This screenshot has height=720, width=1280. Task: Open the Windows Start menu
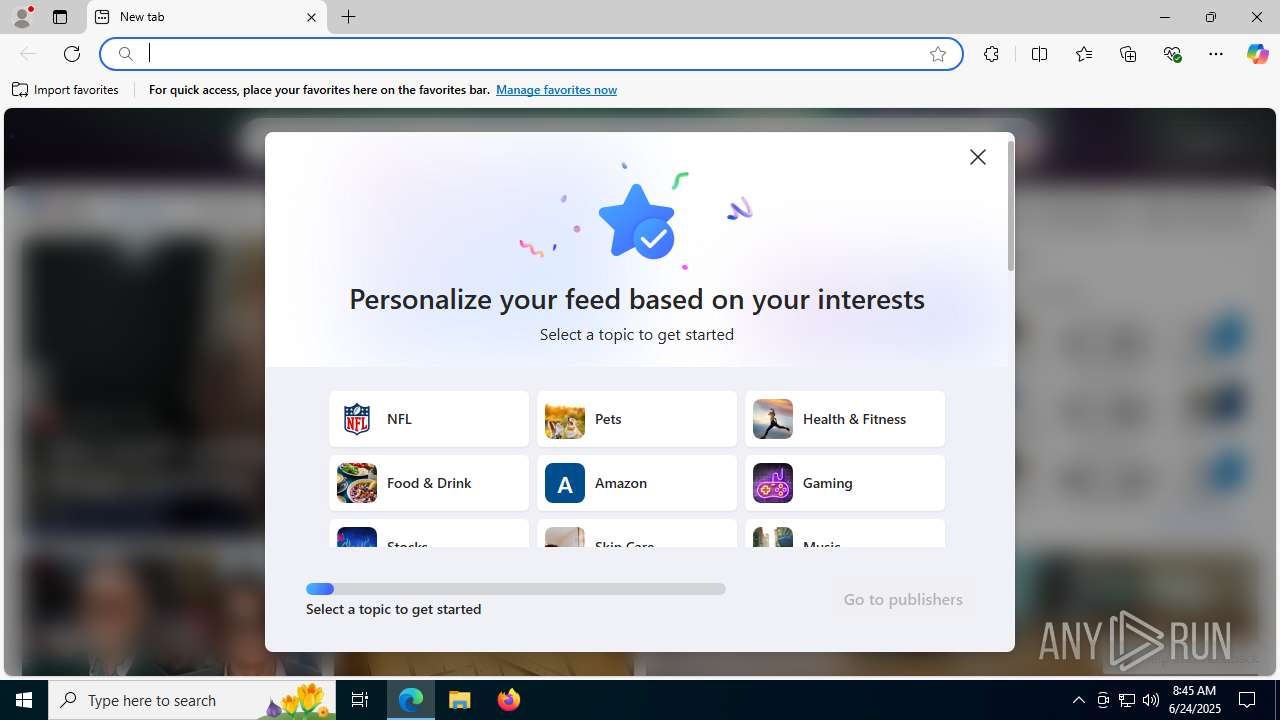[x=24, y=700]
